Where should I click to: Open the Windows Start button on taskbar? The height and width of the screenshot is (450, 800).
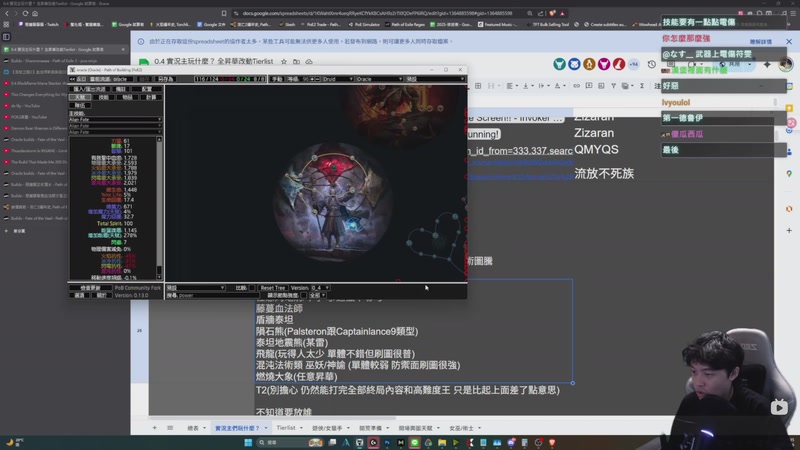tap(248, 442)
